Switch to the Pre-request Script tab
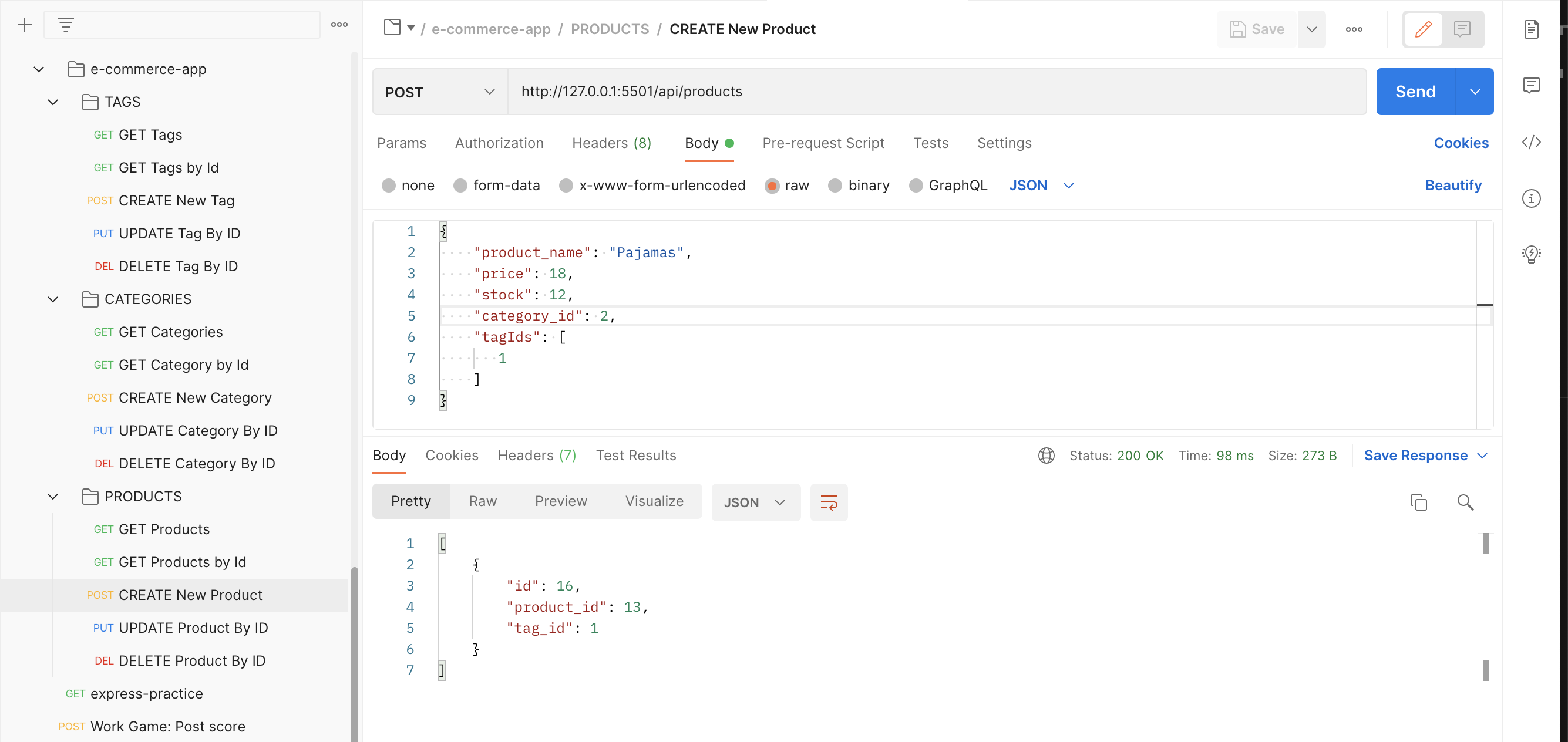Screen dimensions: 1568x742 [x=823, y=143]
